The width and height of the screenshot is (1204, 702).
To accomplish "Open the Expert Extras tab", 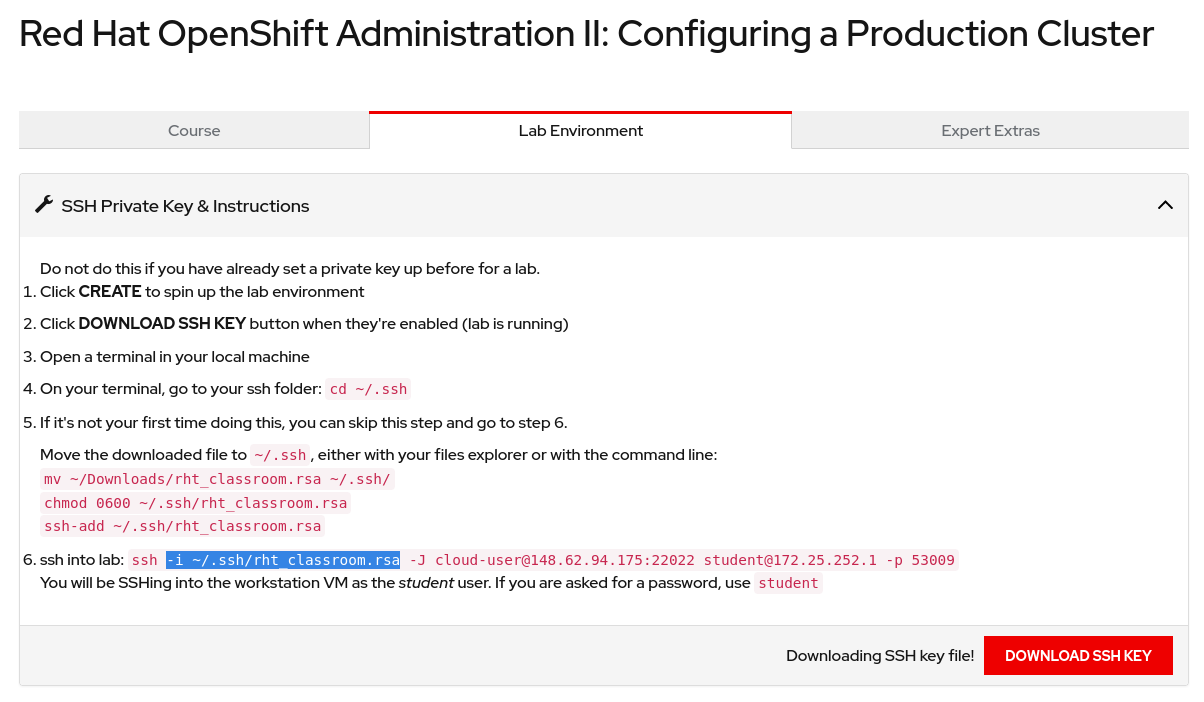I will pyautogui.click(x=990, y=131).
